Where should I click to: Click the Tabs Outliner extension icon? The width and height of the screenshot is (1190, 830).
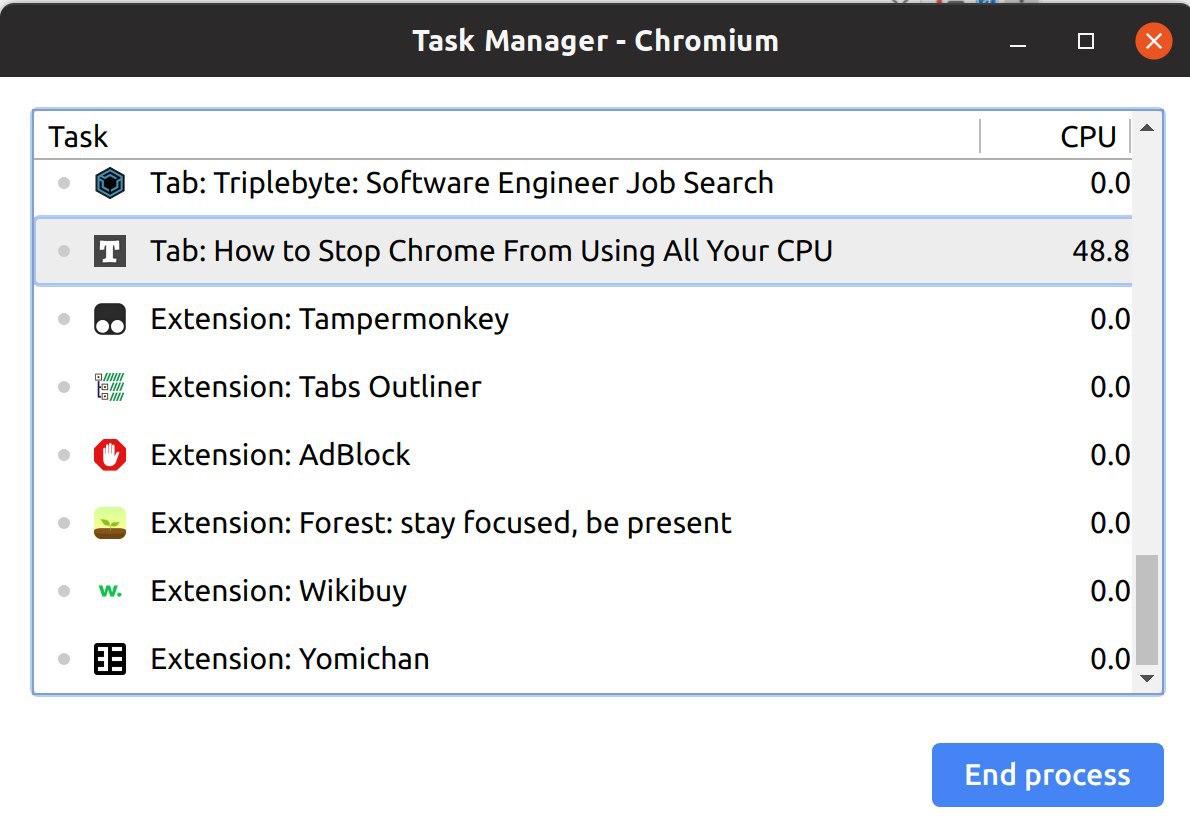click(110, 387)
